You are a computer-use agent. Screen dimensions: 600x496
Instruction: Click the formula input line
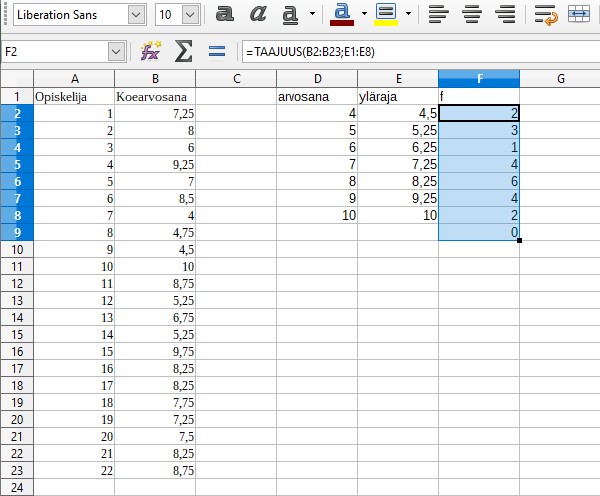pos(420,51)
